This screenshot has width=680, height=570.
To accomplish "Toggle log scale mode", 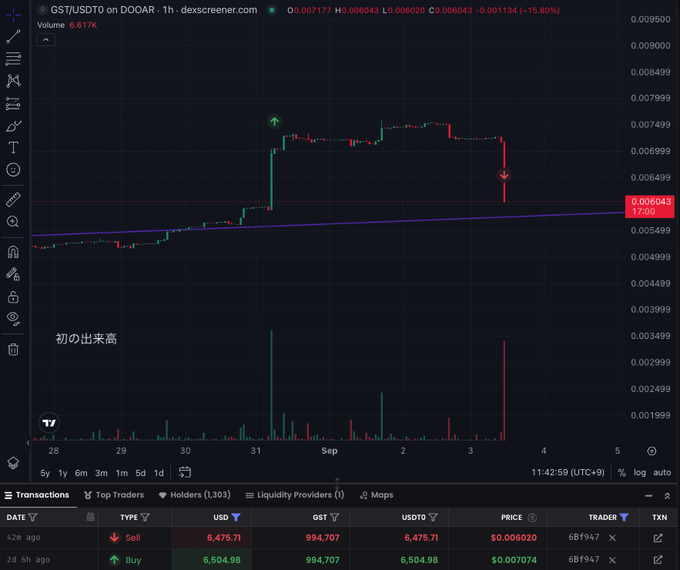I will click(x=640, y=472).
